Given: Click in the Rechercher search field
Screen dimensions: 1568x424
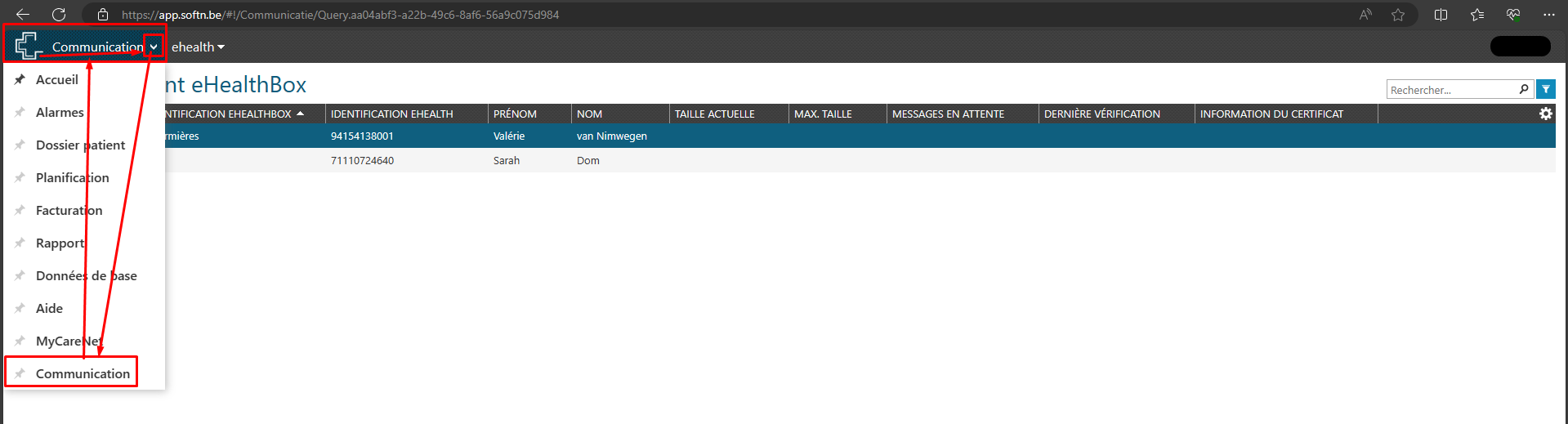Looking at the screenshot, I should 1451,89.
